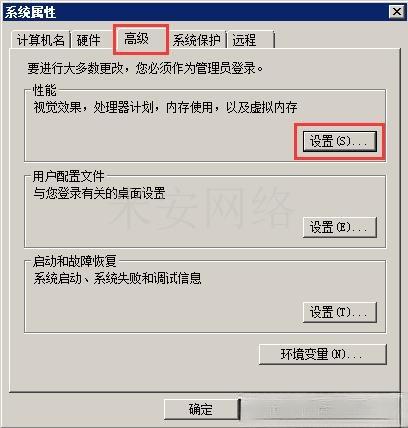Switch to the 远程 tab

click(250, 40)
